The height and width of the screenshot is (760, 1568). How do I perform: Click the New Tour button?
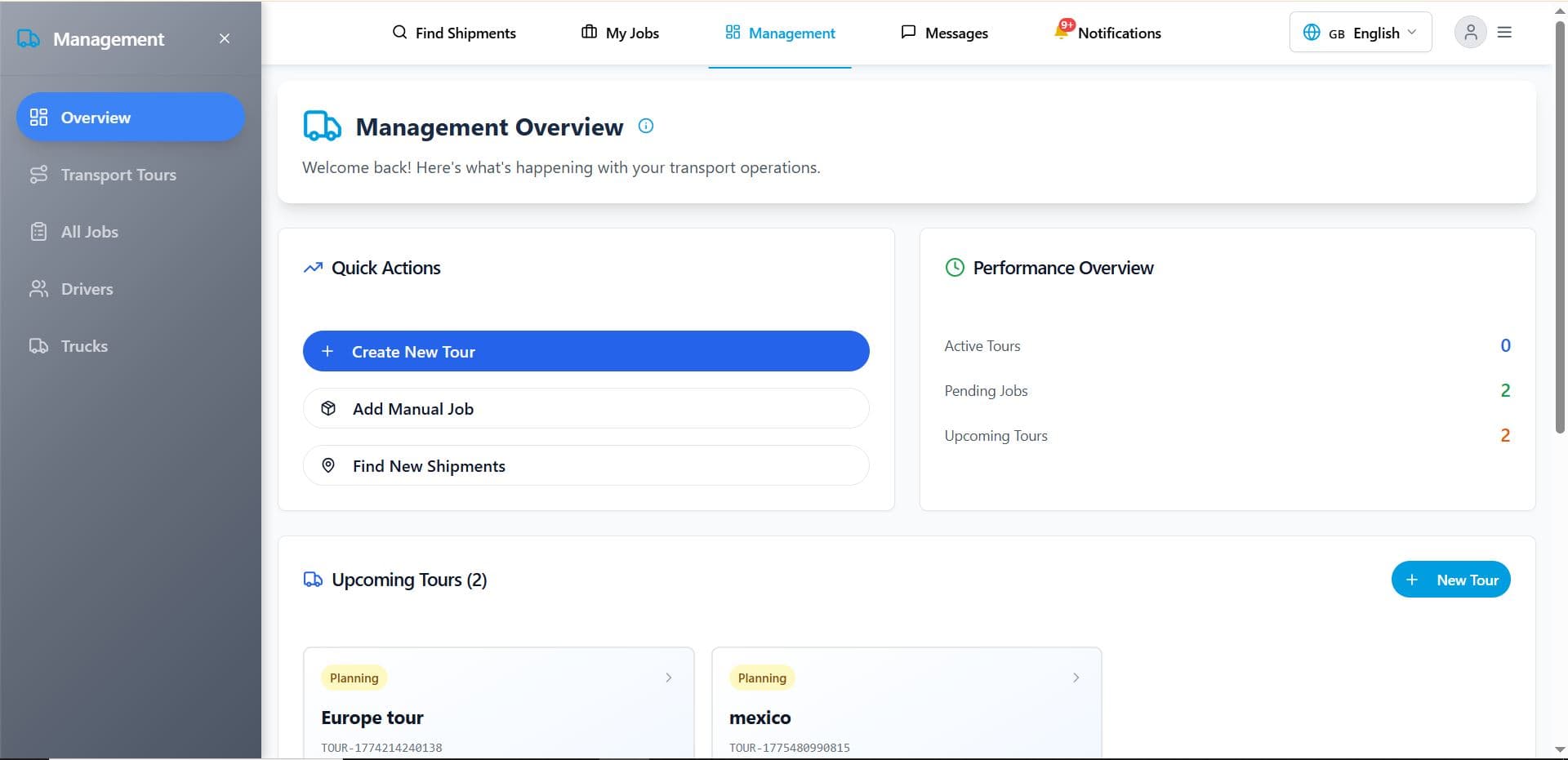click(1450, 580)
